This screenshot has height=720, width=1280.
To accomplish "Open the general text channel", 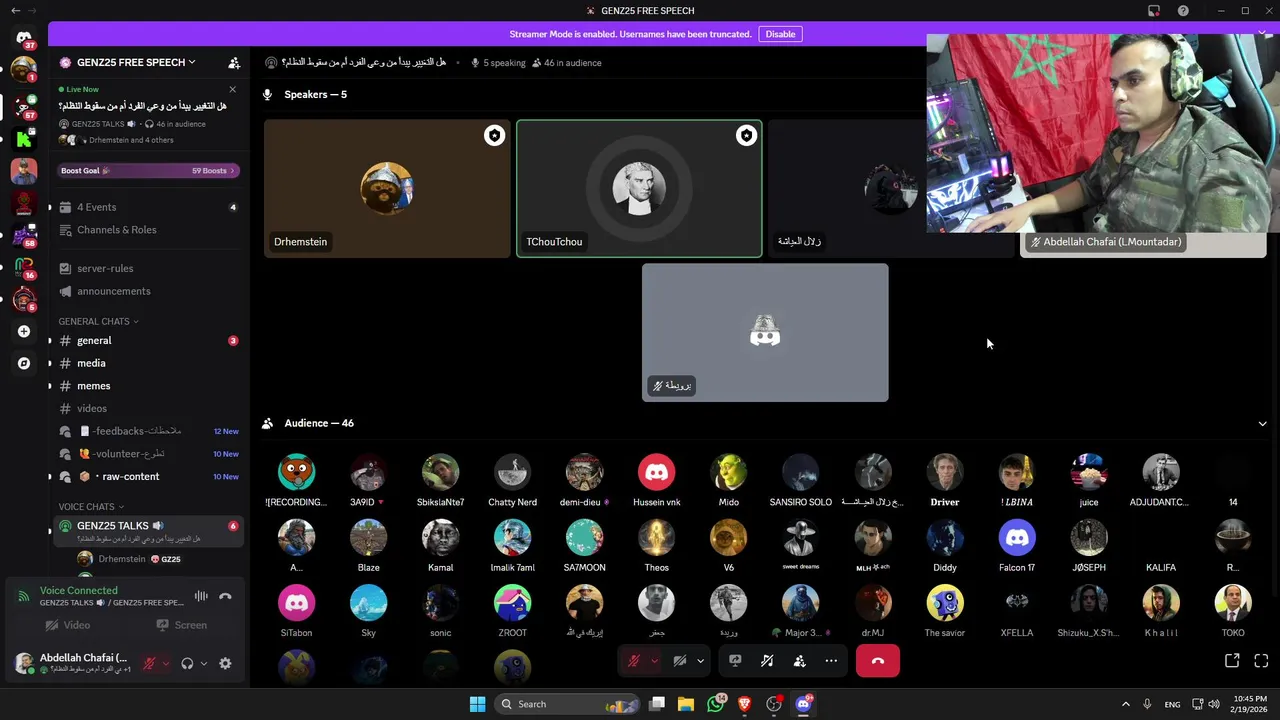I will pos(148,341).
